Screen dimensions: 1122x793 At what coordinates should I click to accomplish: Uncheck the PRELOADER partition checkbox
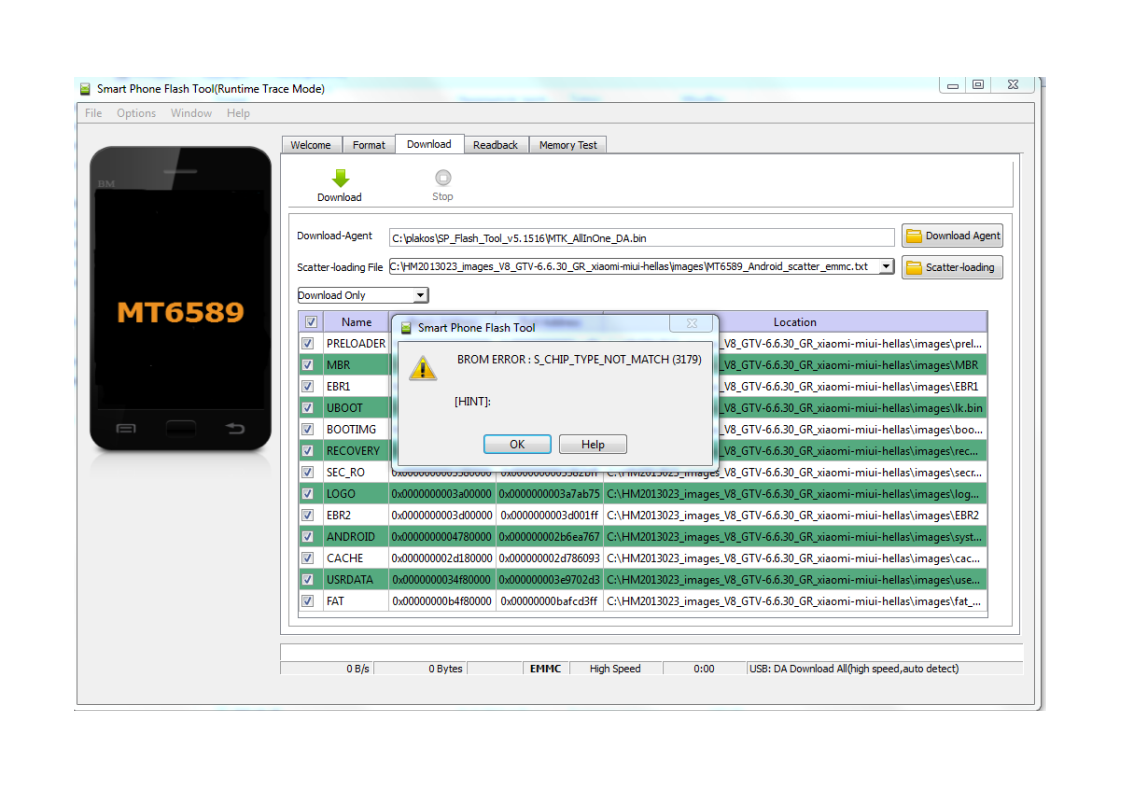coord(308,343)
